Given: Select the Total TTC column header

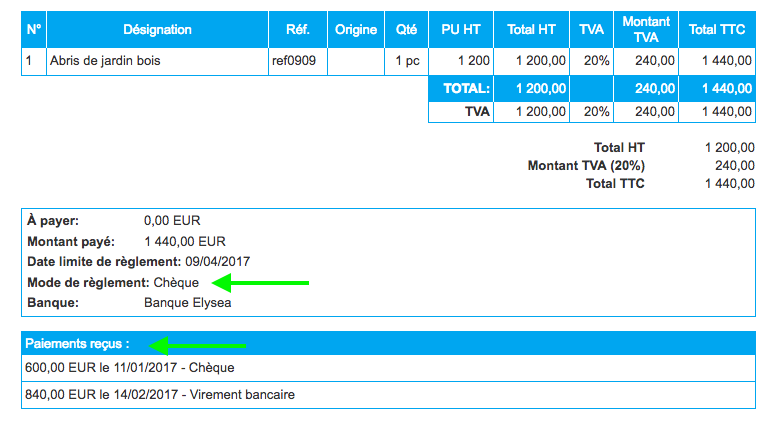Looking at the screenshot, I should [x=717, y=30].
